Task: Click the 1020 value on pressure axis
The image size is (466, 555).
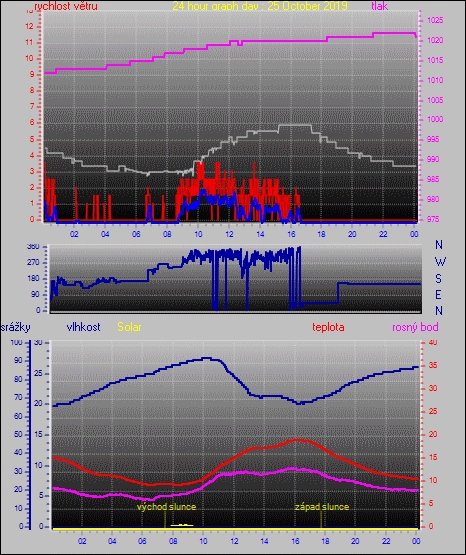Action: click(435, 40)
